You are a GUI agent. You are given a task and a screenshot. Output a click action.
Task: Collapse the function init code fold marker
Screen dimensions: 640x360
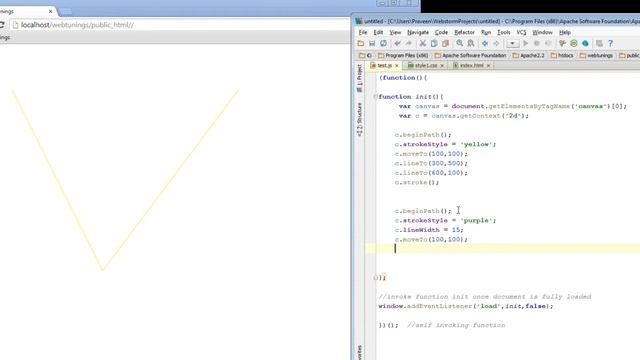376,97
